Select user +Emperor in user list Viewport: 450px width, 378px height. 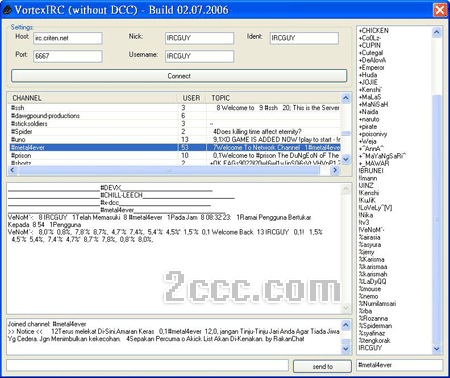click(371, 67)
